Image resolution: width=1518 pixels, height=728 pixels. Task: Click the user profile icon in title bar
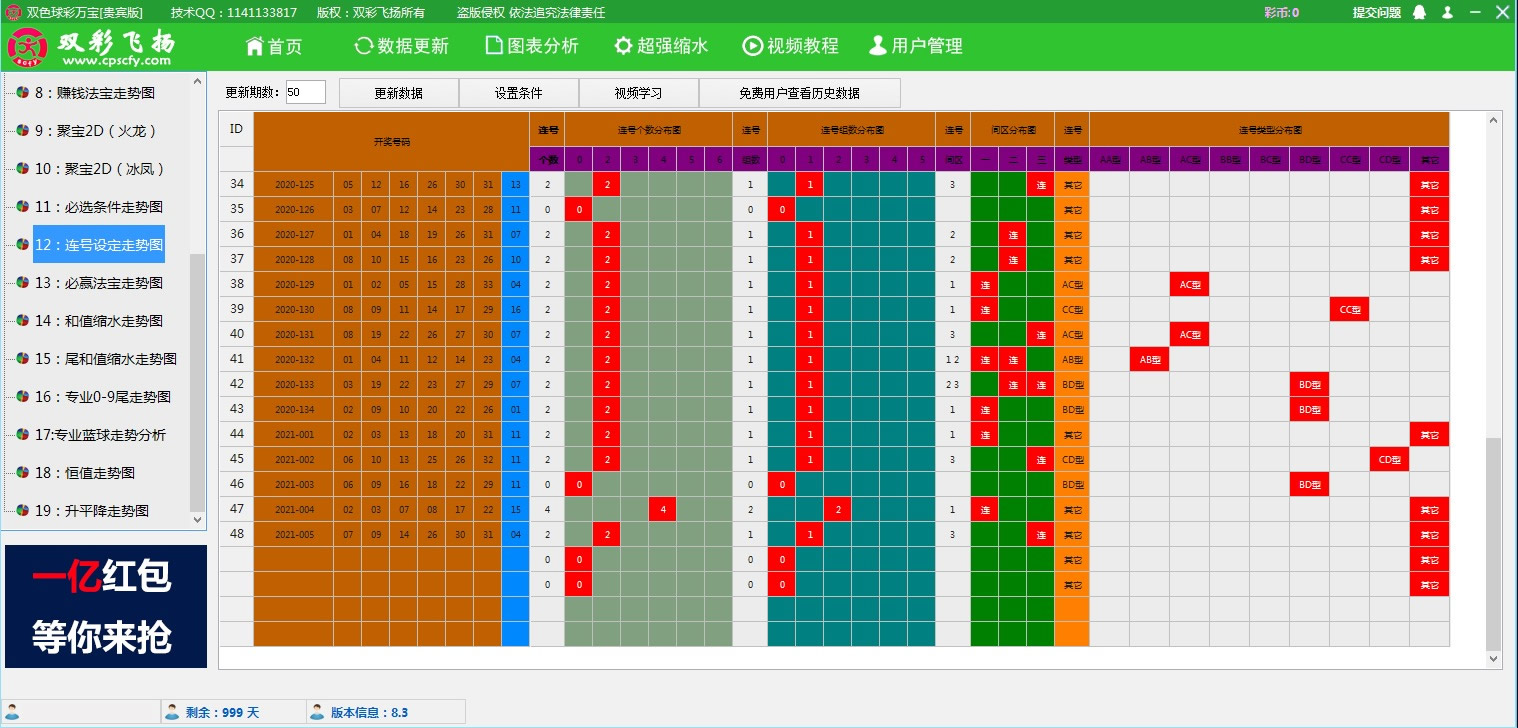pyautogui.click(x=1447, y=13)
